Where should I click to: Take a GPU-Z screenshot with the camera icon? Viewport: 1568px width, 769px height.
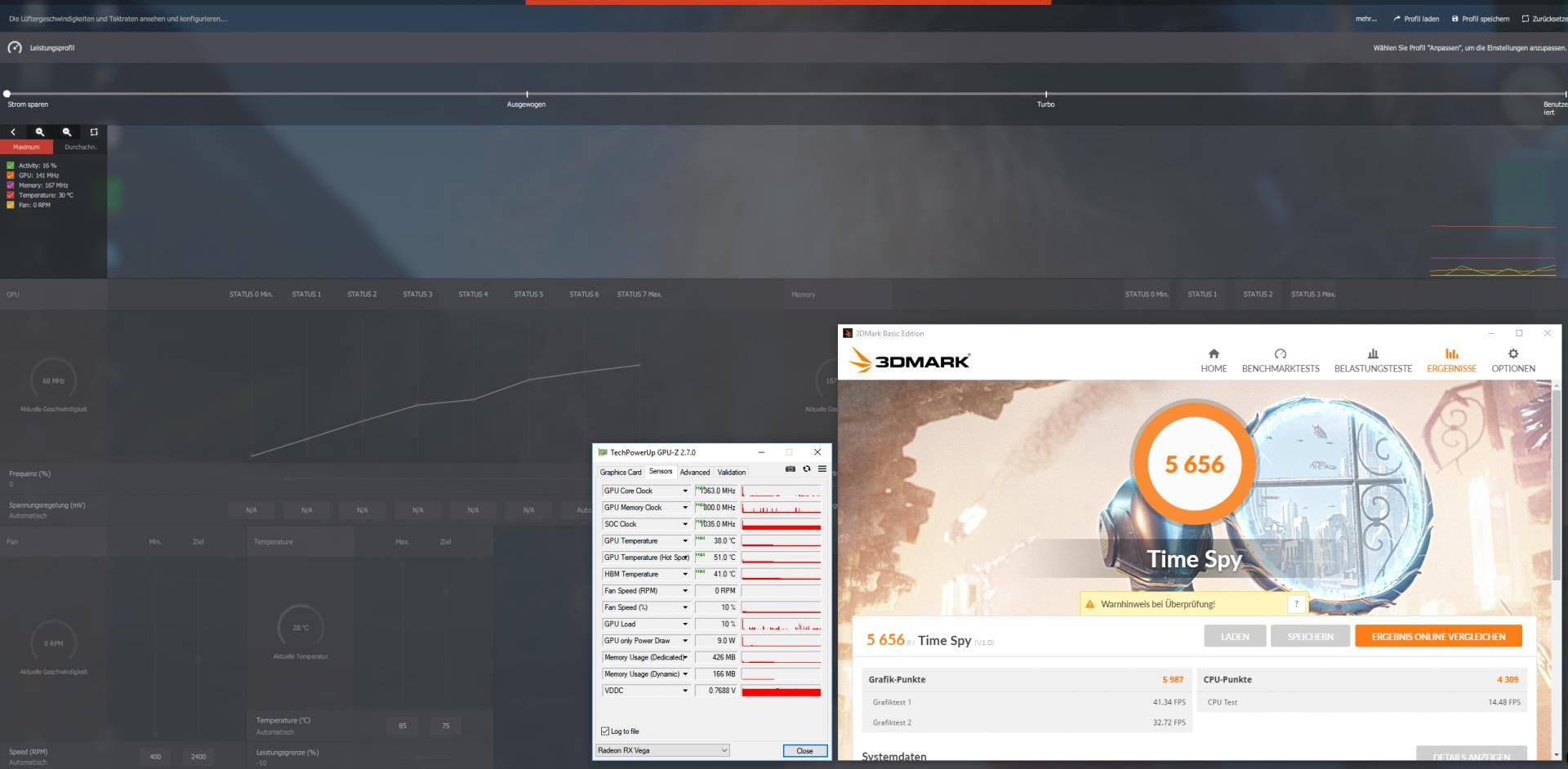coord(790,469)
